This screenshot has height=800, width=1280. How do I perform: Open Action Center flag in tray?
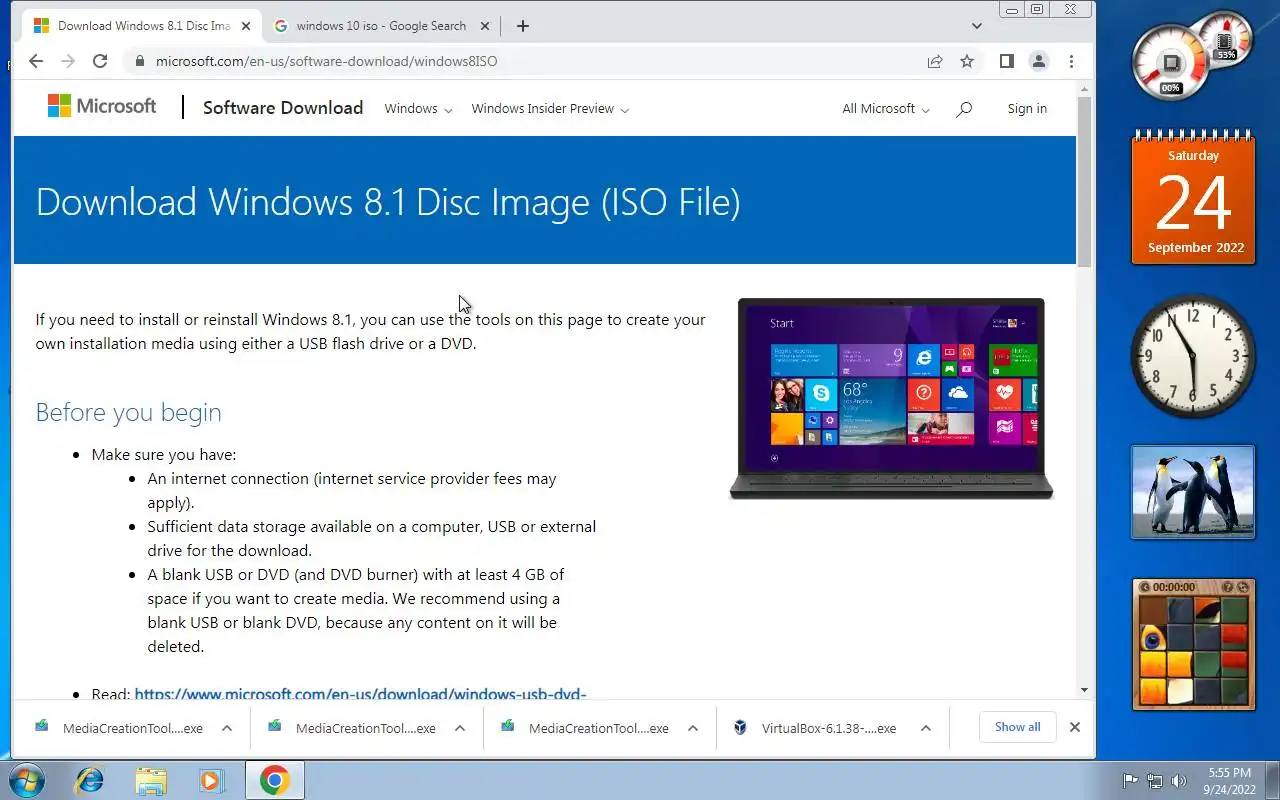tap(1131, 780)
